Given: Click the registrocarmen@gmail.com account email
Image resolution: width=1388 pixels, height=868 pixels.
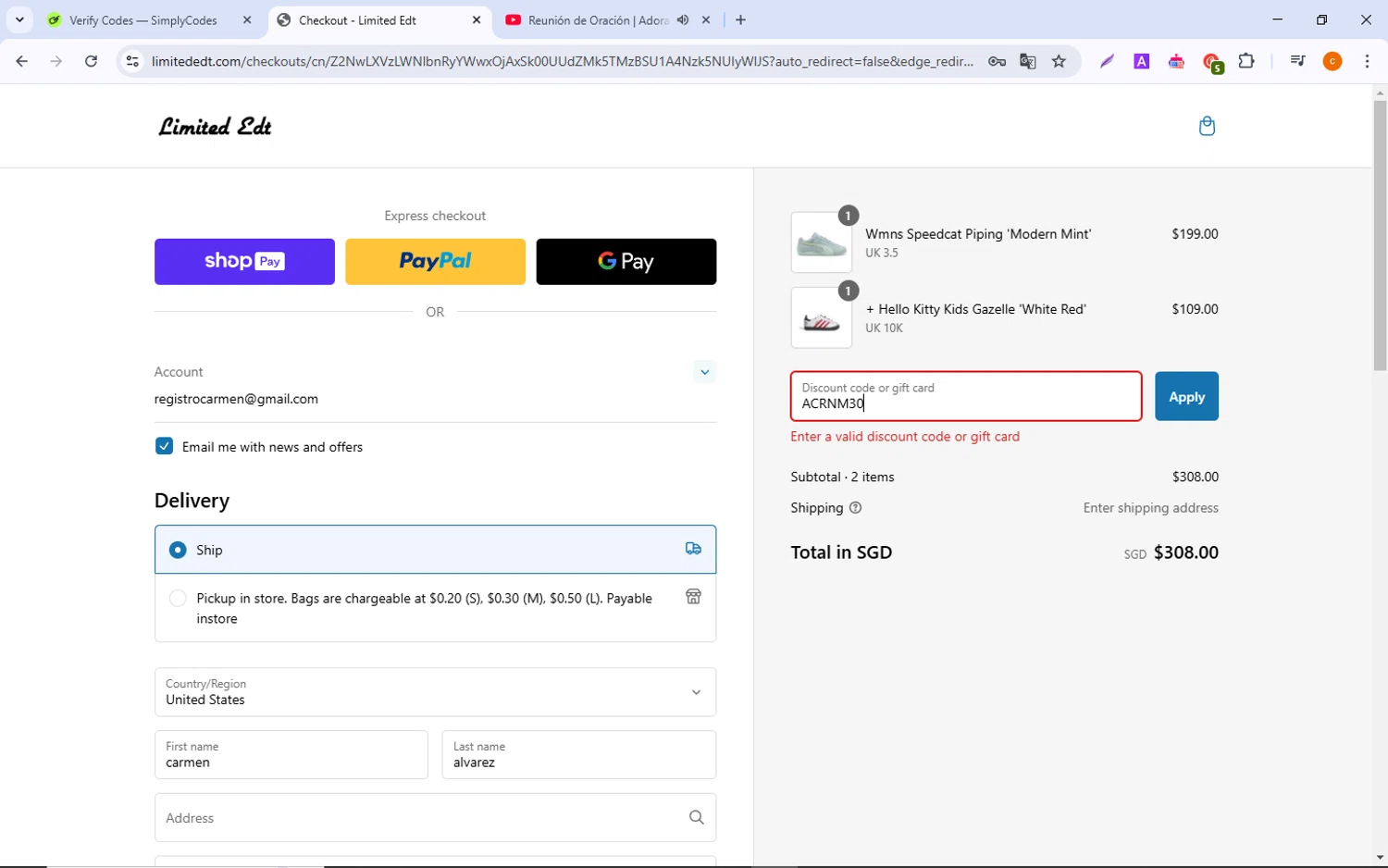Looking at the screenshot, I should click(236, 399).
